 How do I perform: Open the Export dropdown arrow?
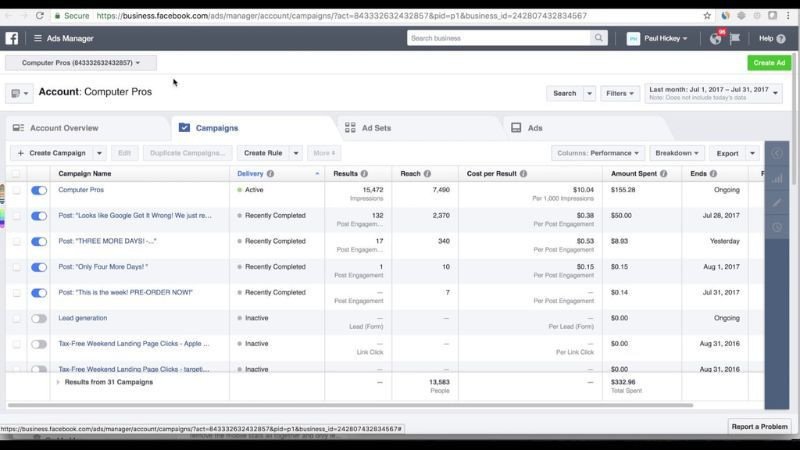753,153
